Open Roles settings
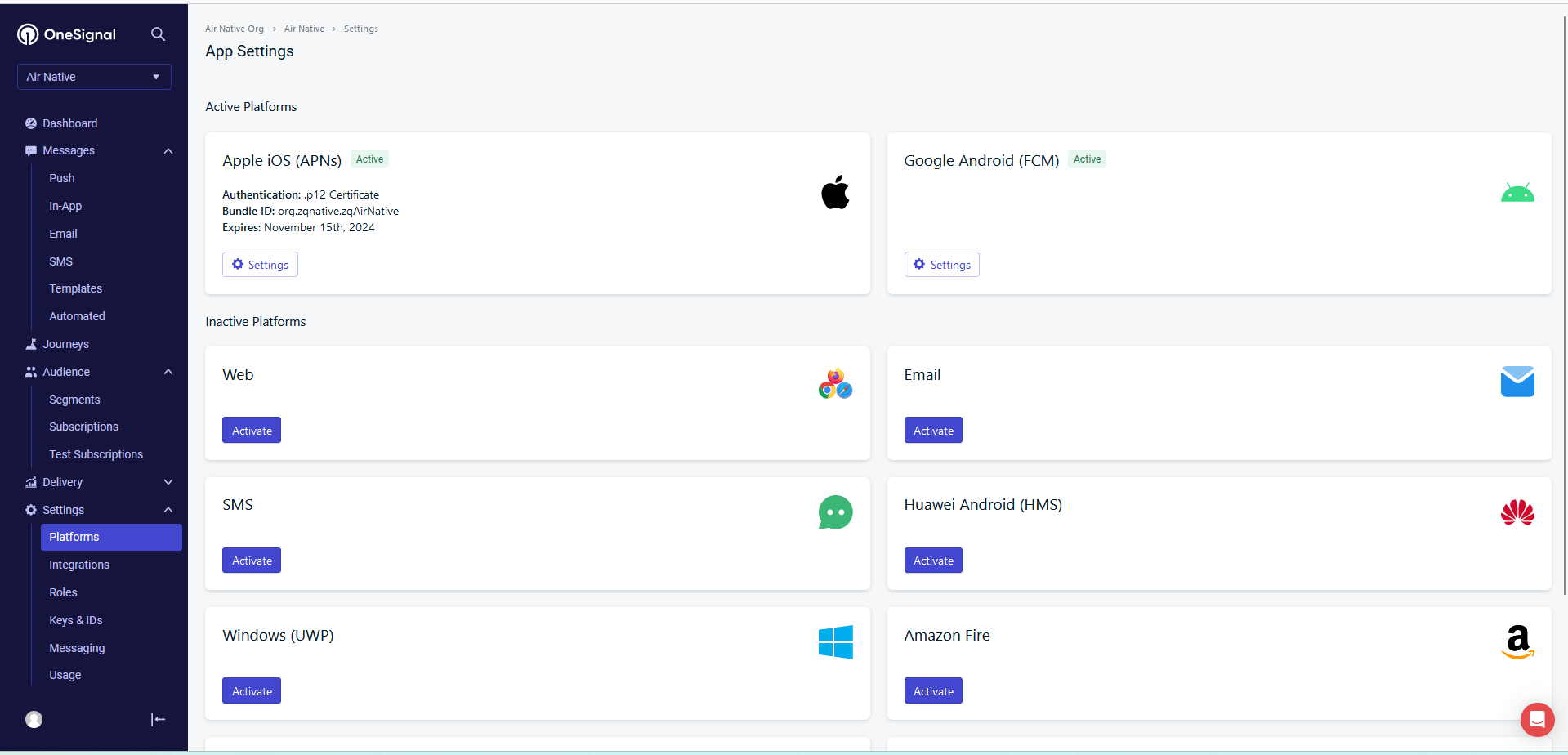Viewport: 1568px width, 755px height. coord(63,592)
